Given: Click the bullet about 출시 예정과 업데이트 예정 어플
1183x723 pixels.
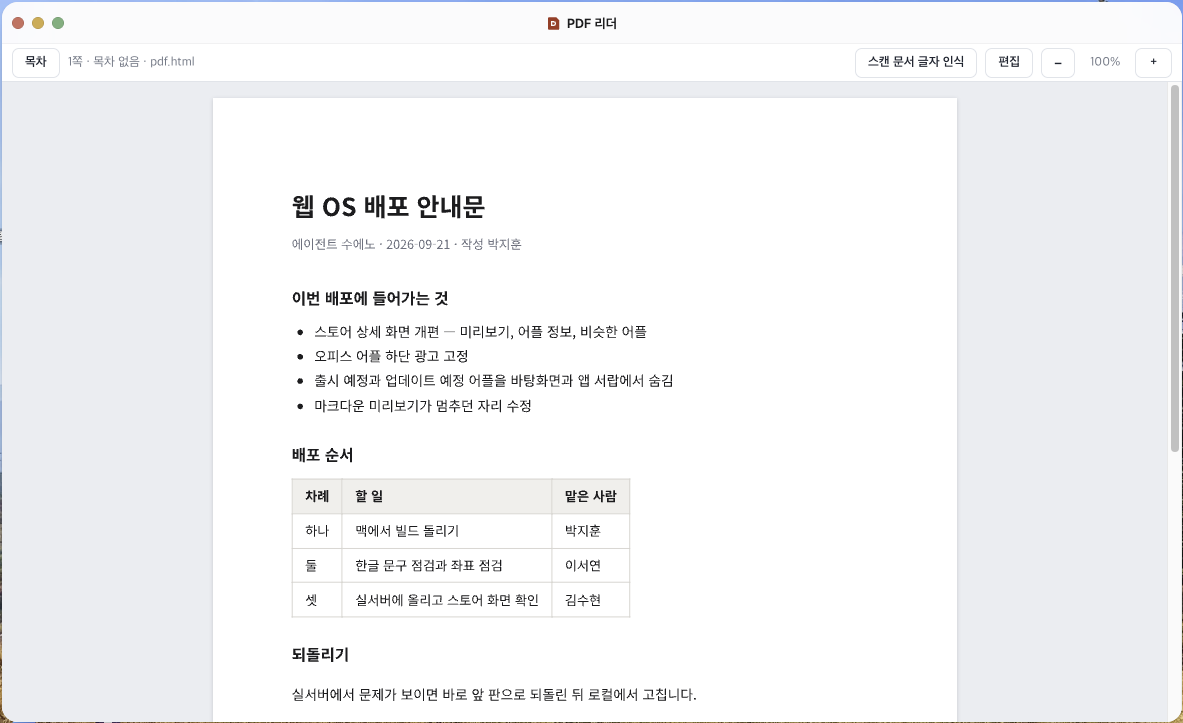Looking at the screenshot, I should tap(493, 381).
